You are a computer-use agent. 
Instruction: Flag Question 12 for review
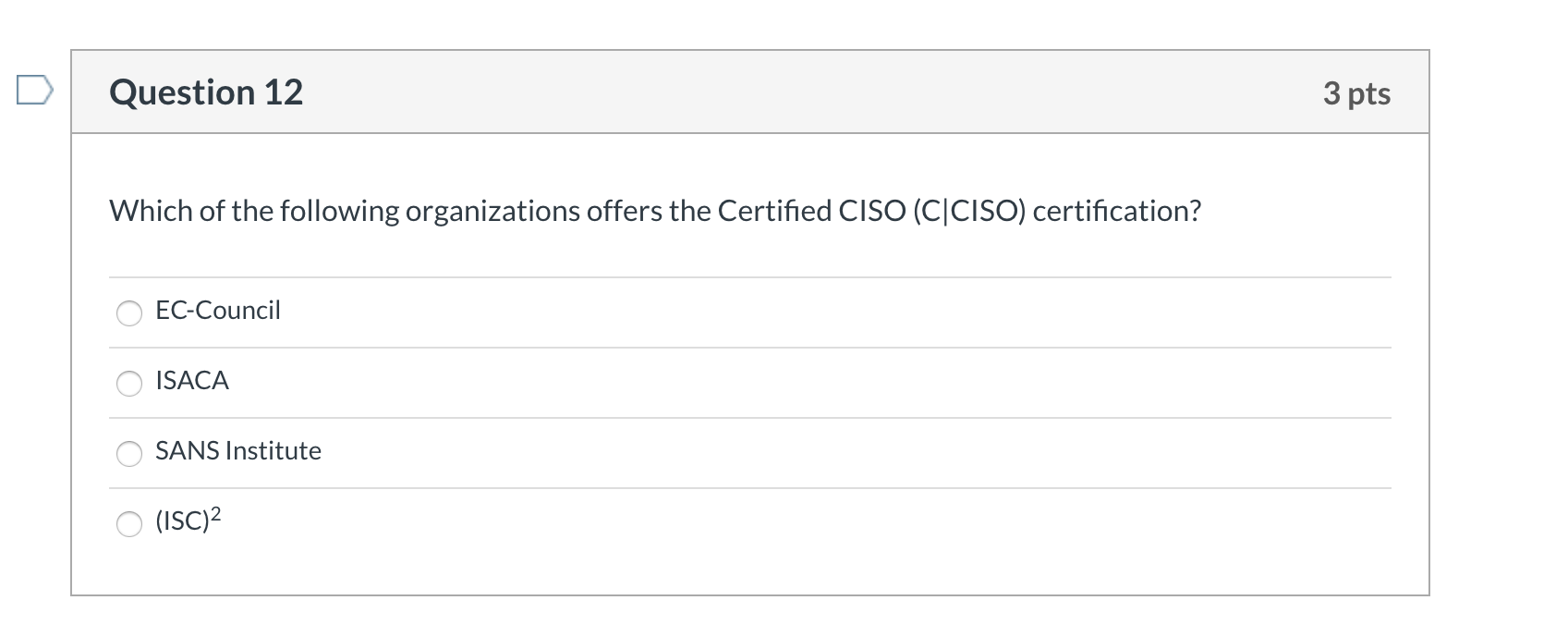34,91
